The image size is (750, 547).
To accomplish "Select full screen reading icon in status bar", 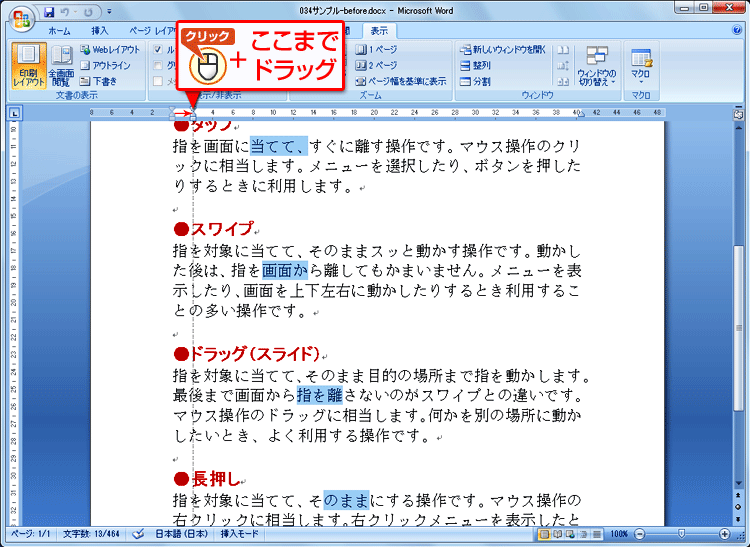I will tap(558, 534).
